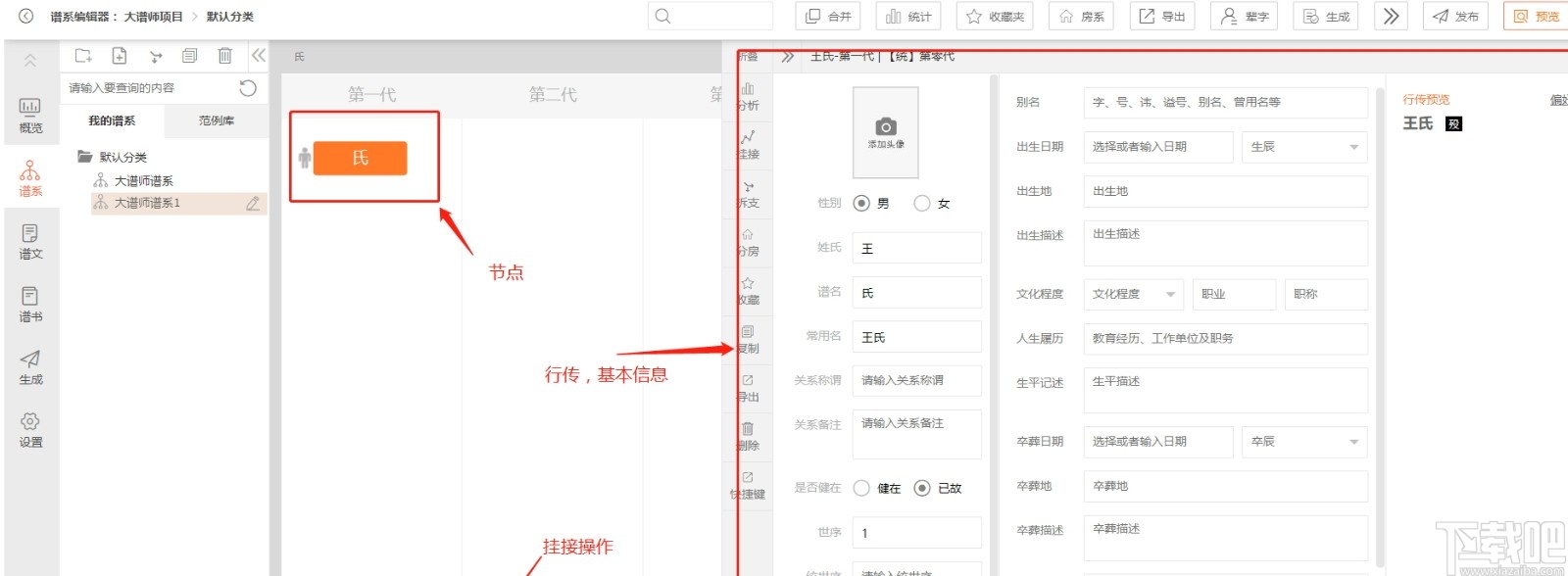Click the 合并 merge button
The width and height of the screenshot is (1568, 576).
[x=828, y=16]
